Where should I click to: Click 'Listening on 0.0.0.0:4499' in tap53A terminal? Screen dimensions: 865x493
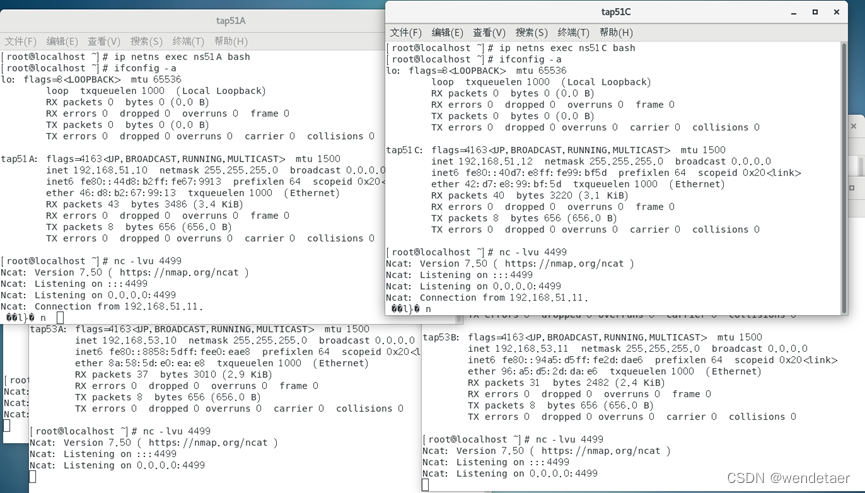134,465
